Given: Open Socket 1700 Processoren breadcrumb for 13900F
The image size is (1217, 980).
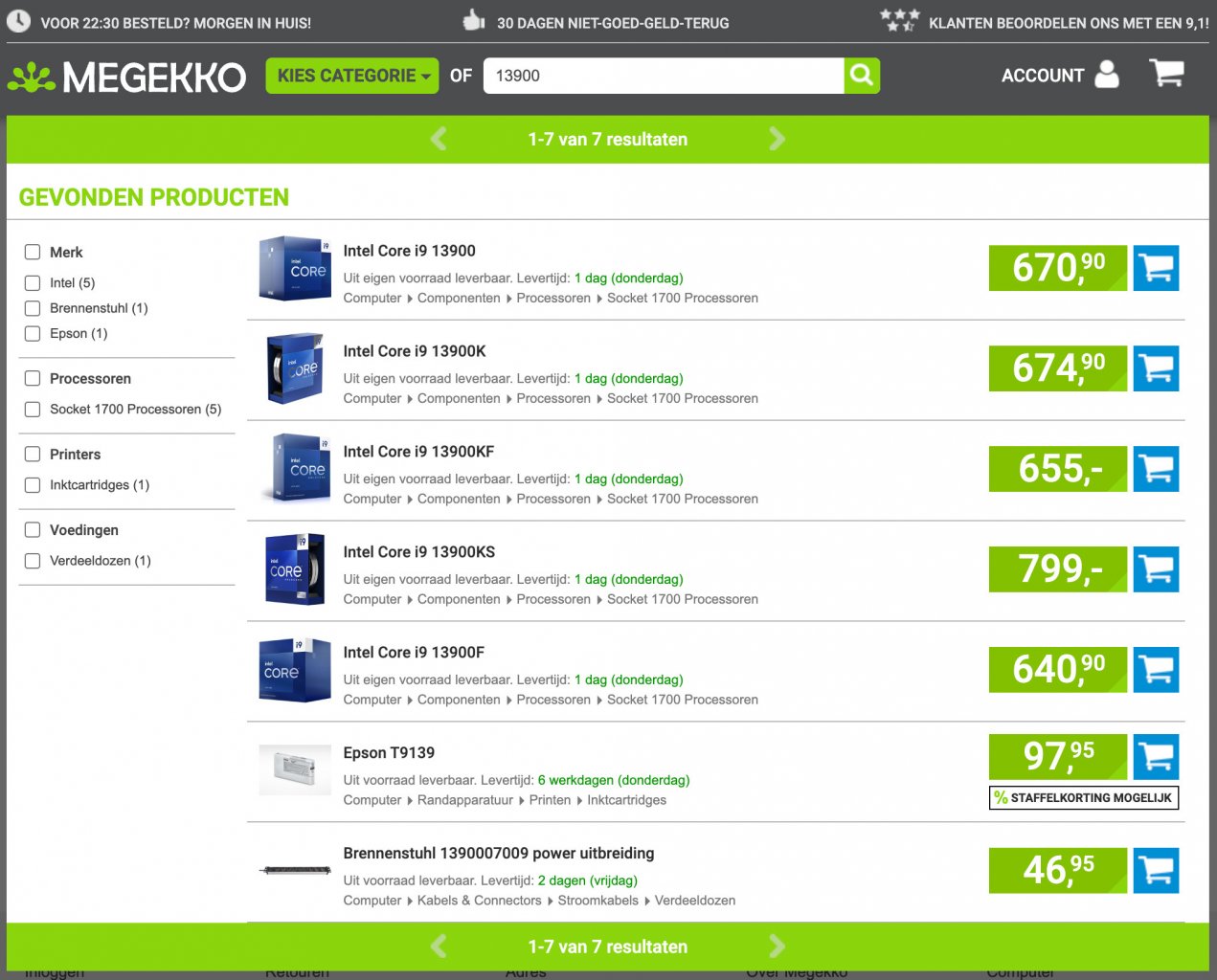Looking at the screenshot, I should coord(683,701).
